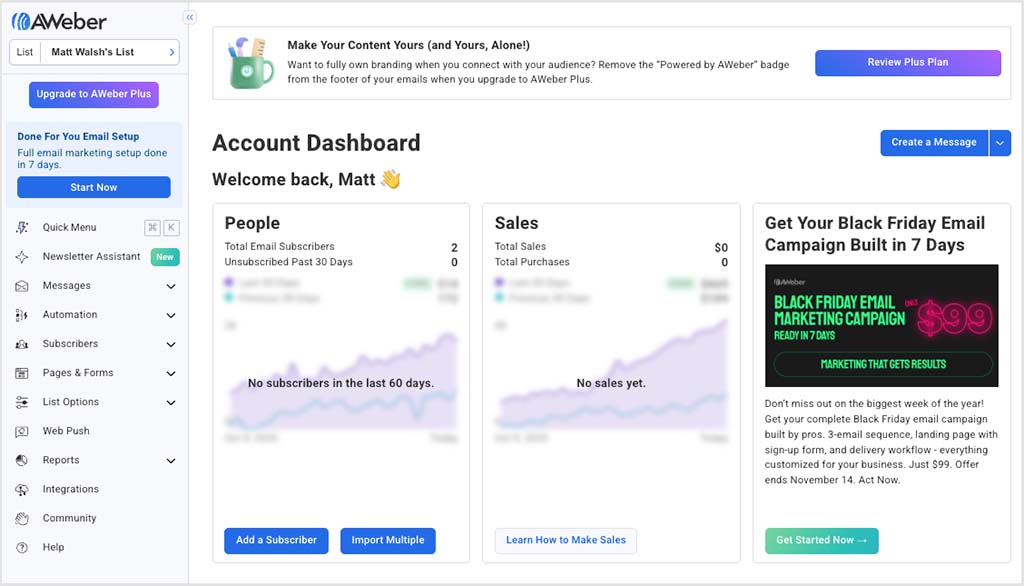Expand the List Options submenu chevron
The width and height of the screenshot is (1024, 586).
(171, 403)
